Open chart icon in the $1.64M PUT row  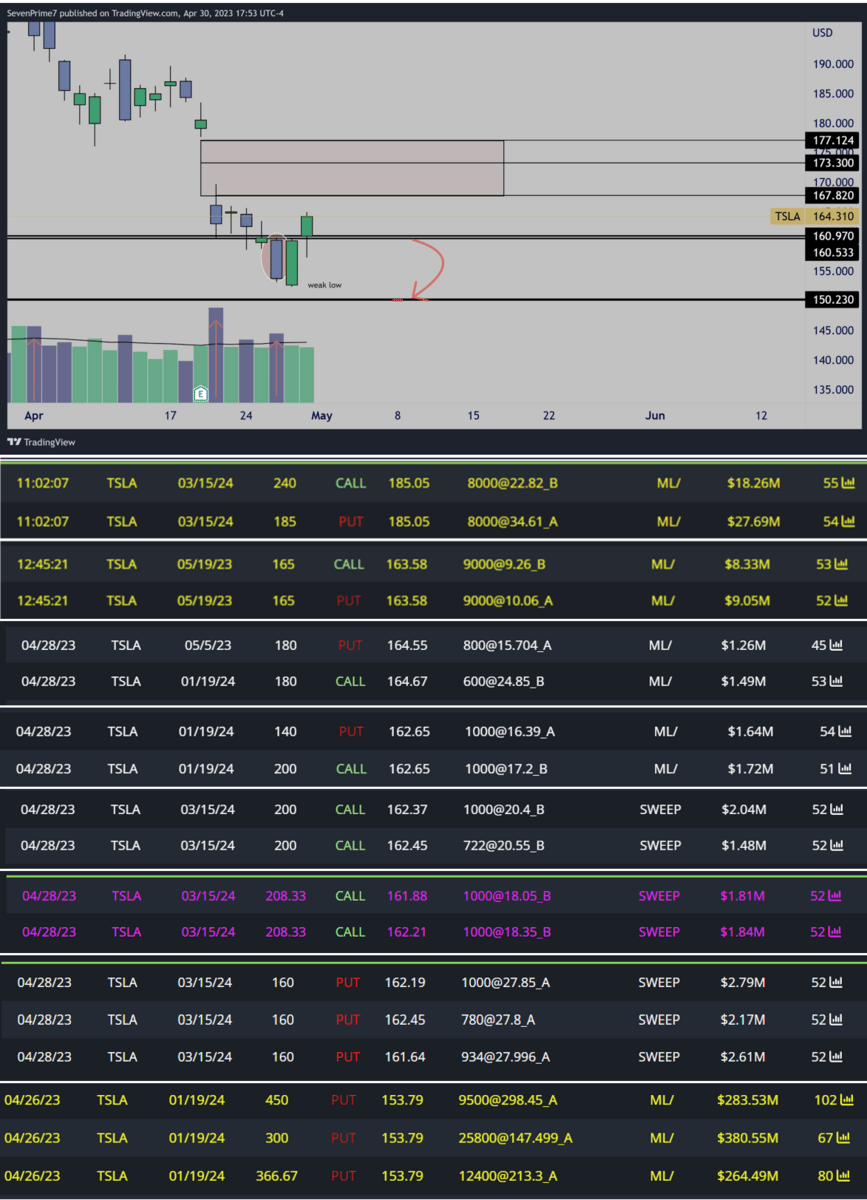844,732
